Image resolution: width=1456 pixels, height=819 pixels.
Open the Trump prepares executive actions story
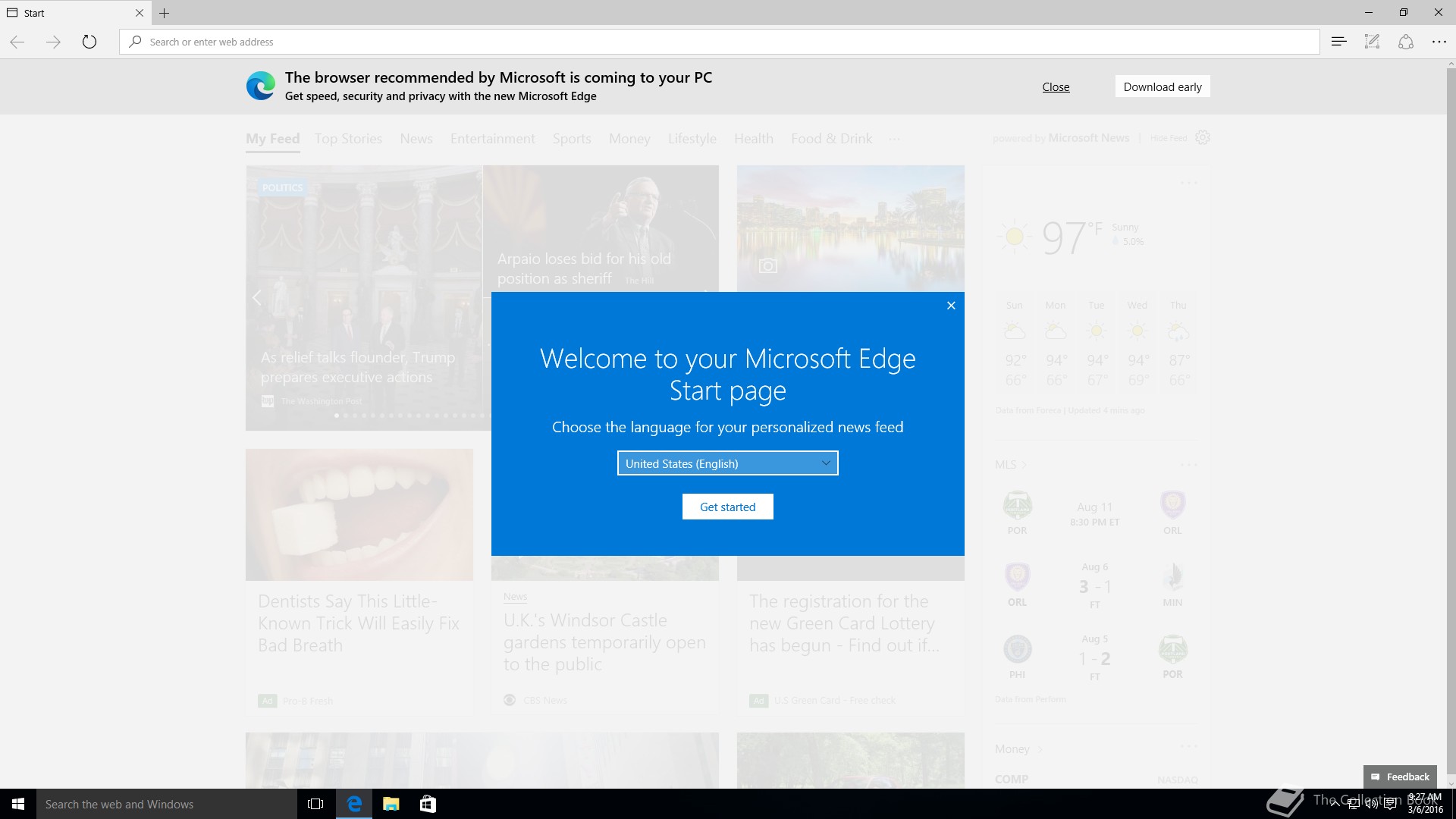pos(358,367)
